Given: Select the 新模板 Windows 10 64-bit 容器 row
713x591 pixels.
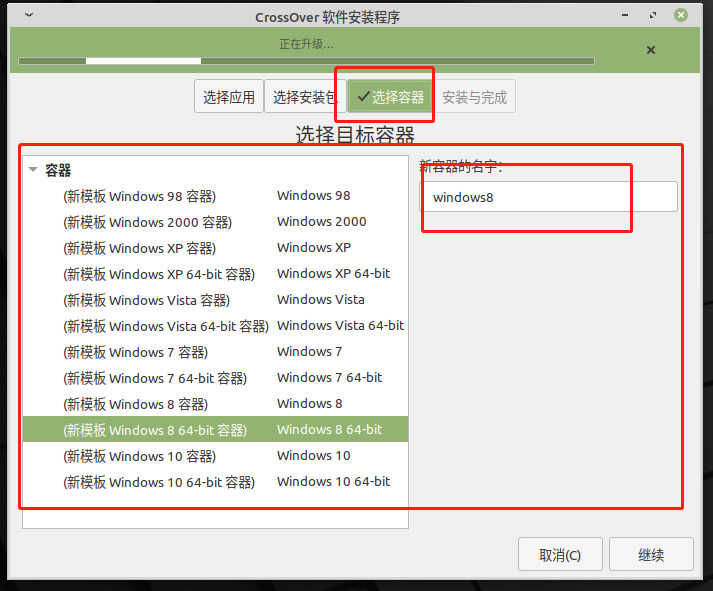Looking at the screenshot, I should 215,481.
